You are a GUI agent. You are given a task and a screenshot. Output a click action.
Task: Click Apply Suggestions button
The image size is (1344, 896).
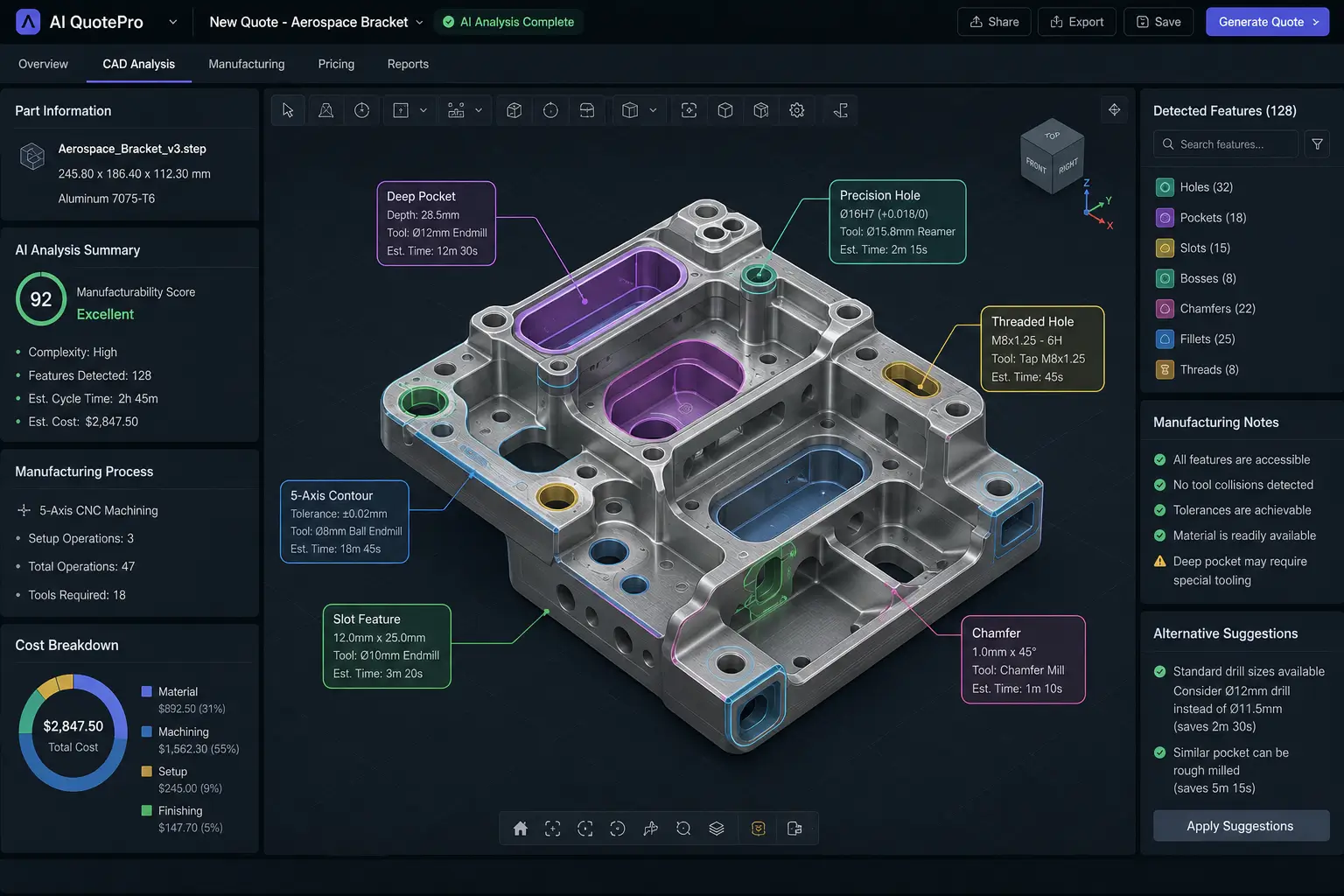pos(1241,826)
